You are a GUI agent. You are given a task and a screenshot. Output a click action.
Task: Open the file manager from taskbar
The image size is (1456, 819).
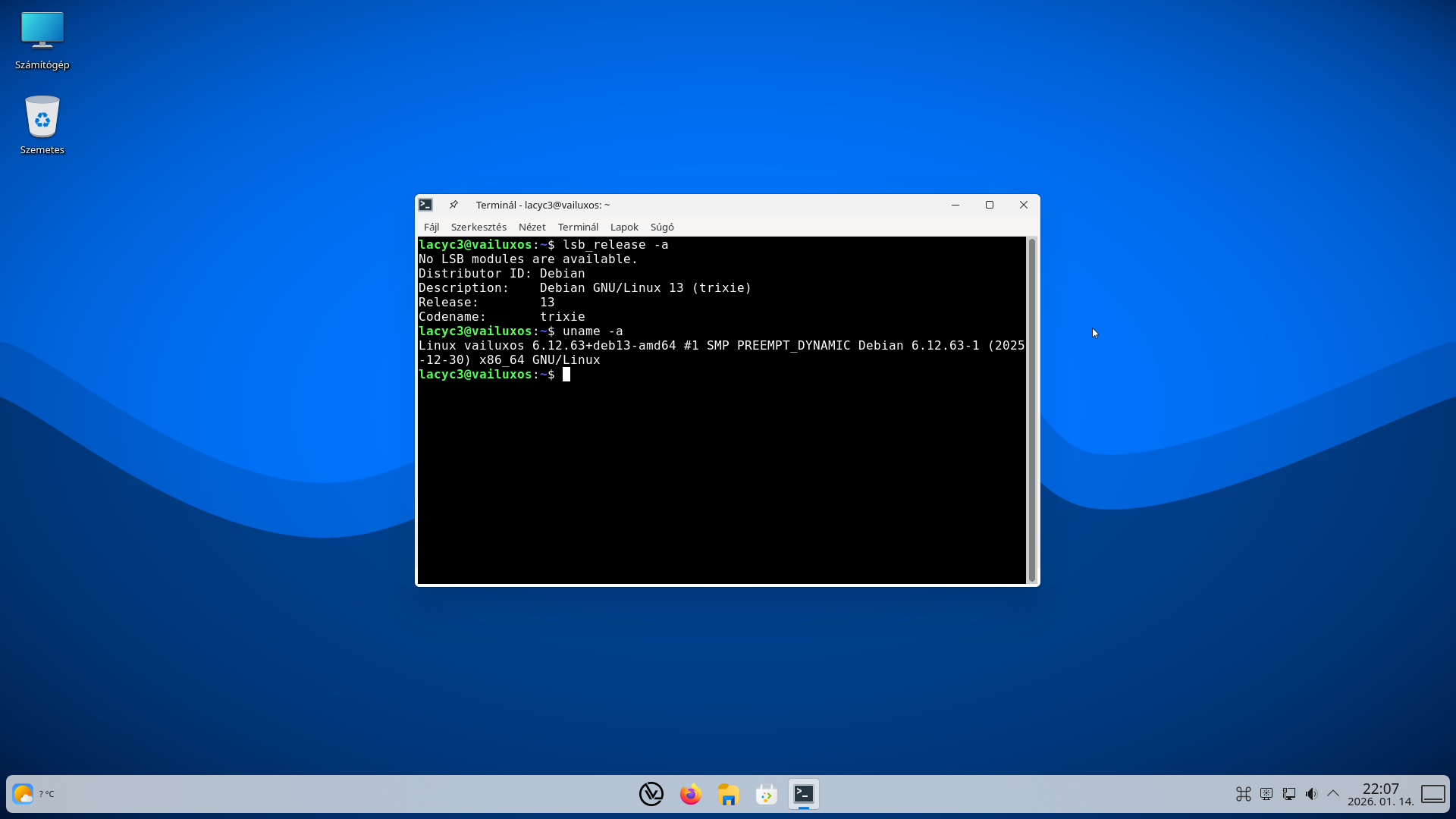coord(728,794)
